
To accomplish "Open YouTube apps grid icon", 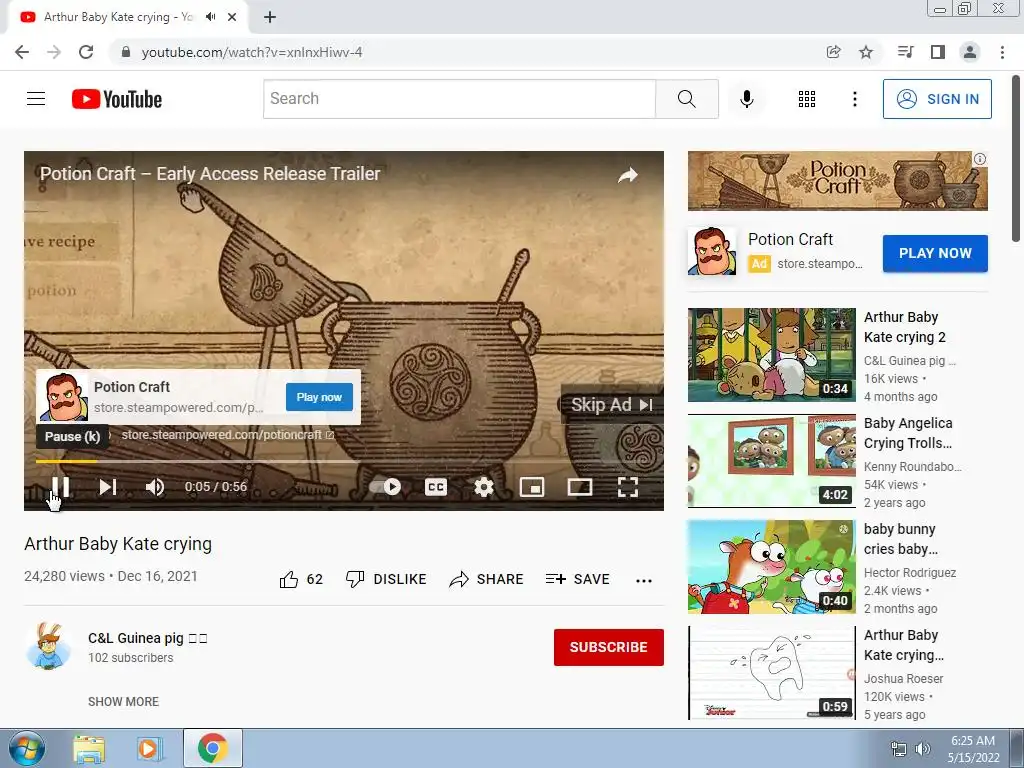I will [807, 99].
